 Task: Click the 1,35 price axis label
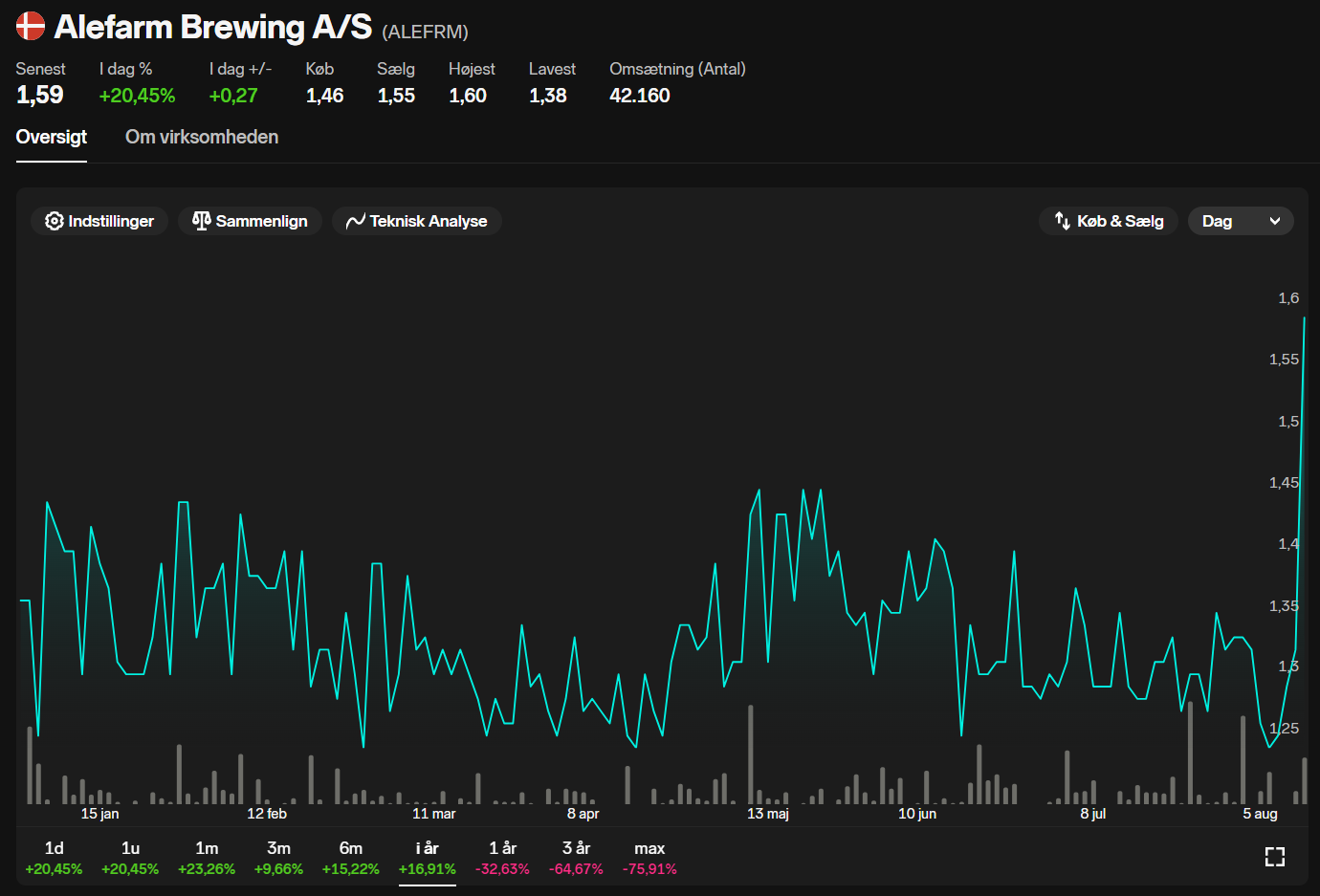pos(1284,606)
